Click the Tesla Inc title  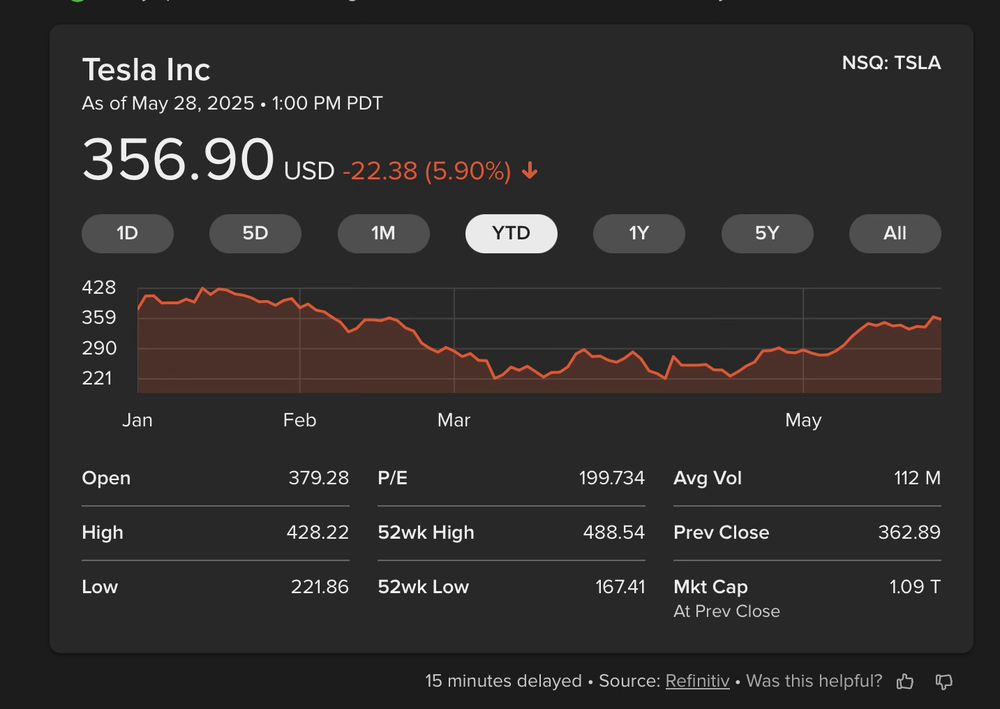pyautogui.click(x=146, y=69)
